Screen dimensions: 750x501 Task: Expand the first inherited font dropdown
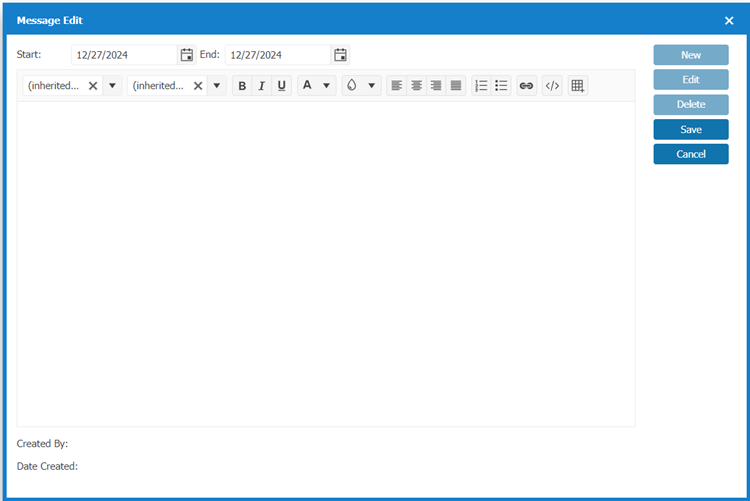tap(112, 86)
